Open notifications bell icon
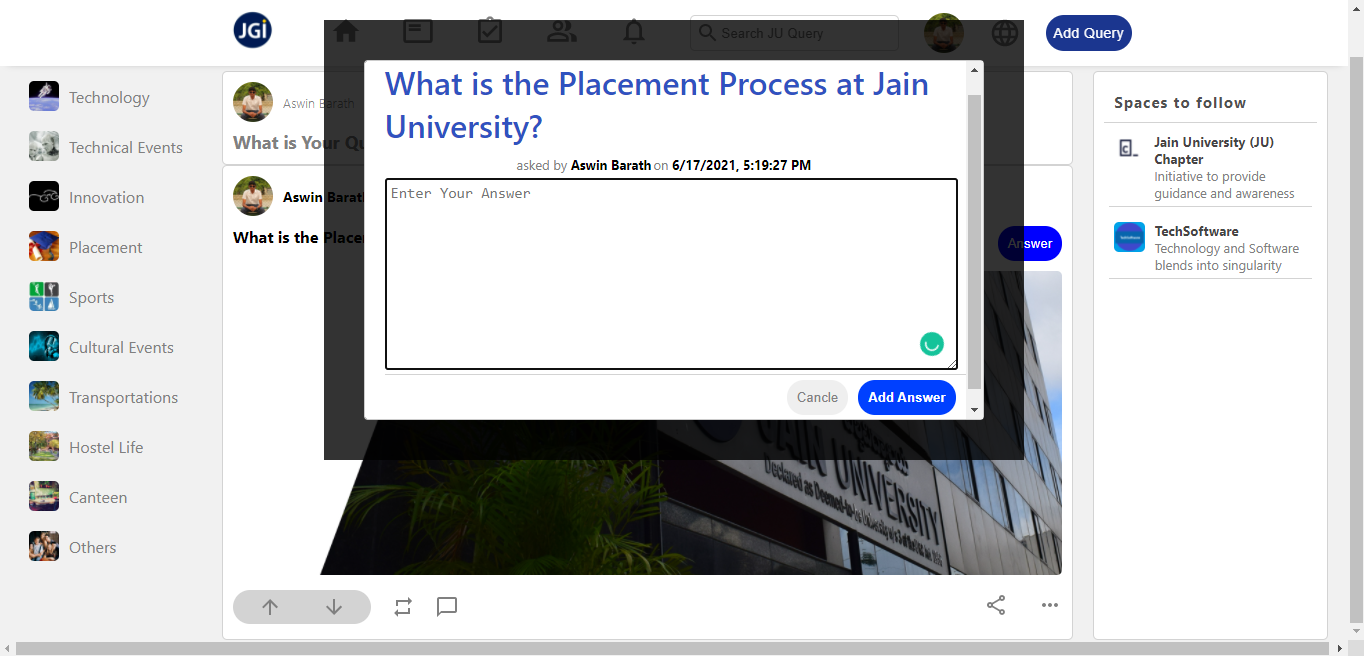 click(634, 32)
